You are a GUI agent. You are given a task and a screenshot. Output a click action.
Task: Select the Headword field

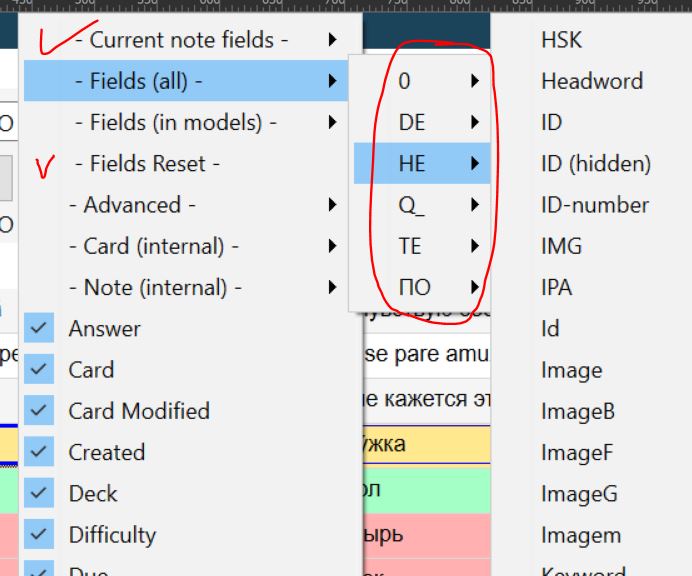tap(591, 81)
